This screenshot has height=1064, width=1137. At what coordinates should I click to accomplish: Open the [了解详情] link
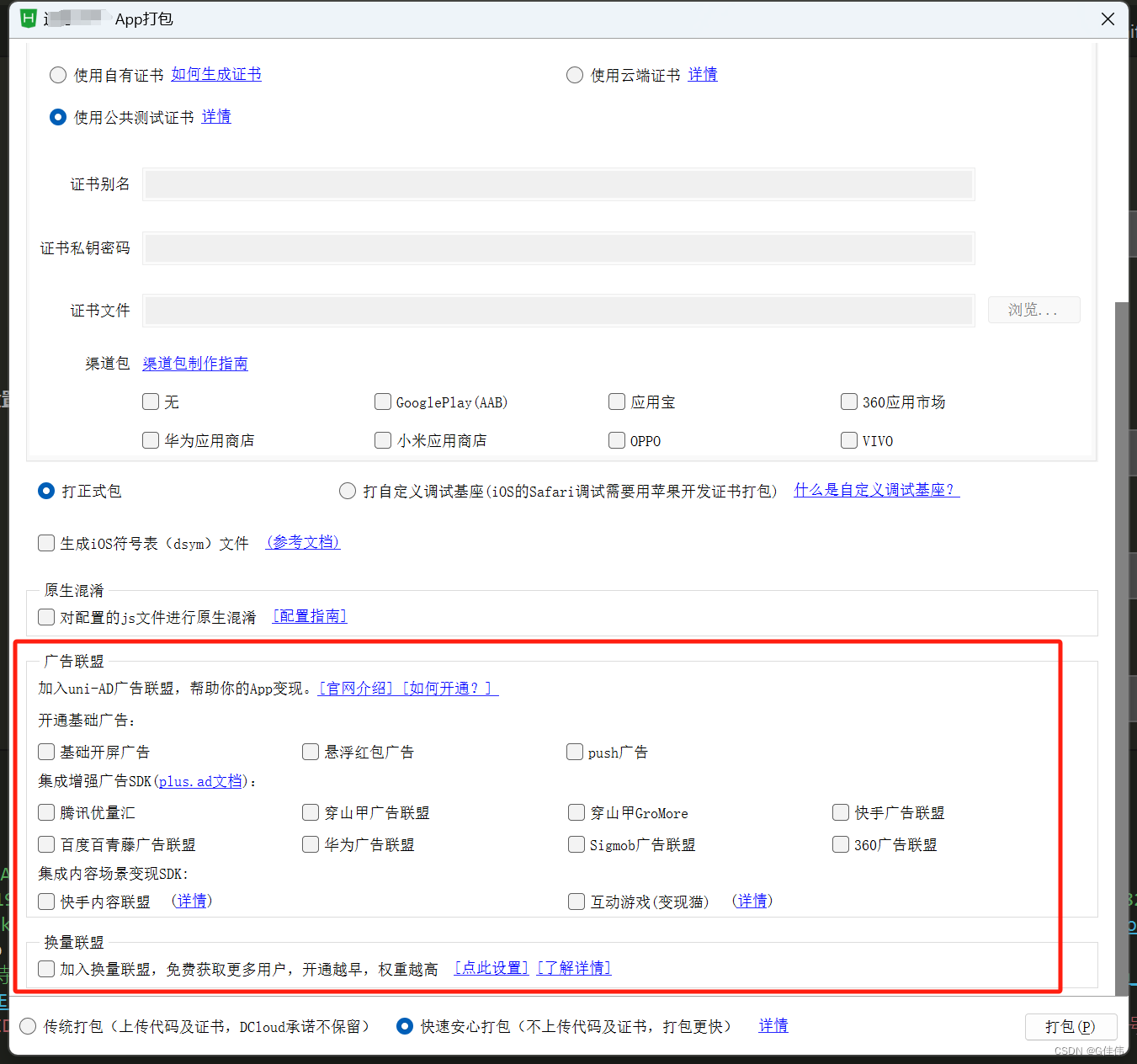pyautogui.click(x=574, y=968)
